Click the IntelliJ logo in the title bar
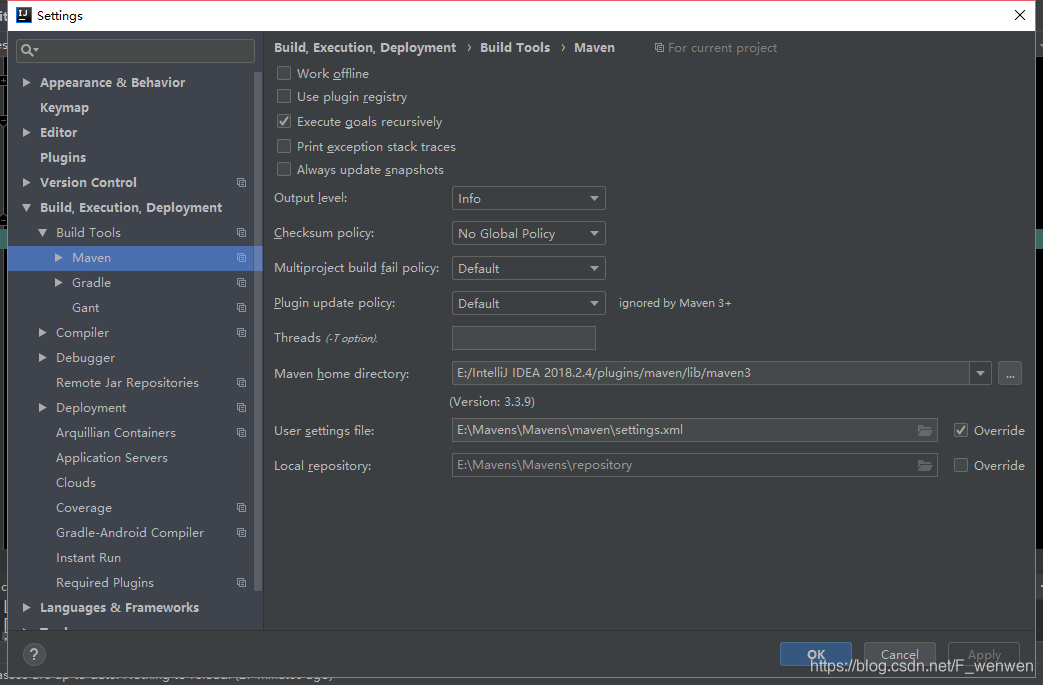Viewport: 1043px width, 685px height. [x=23, y=15]
